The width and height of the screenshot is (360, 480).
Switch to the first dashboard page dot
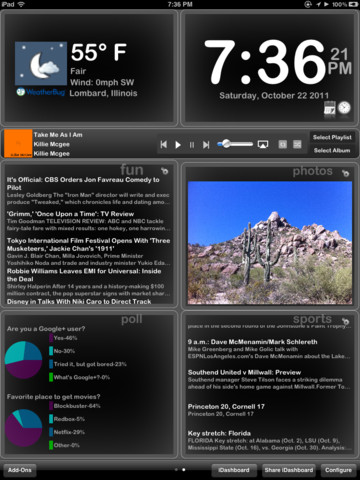tap(176, 470)
